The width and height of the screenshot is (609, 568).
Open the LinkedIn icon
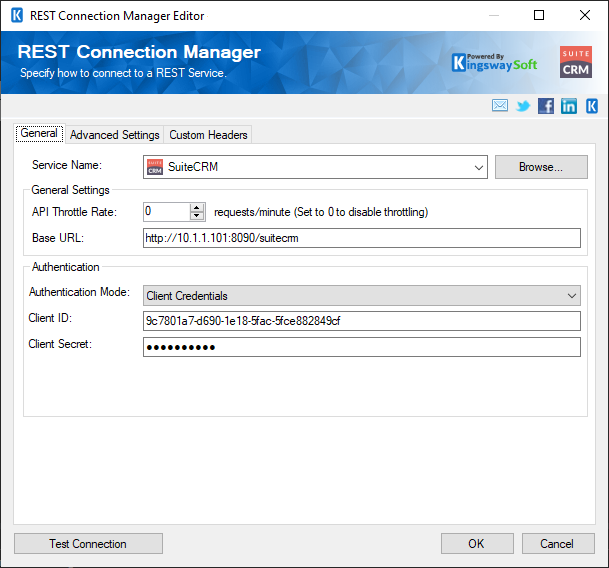569,106
